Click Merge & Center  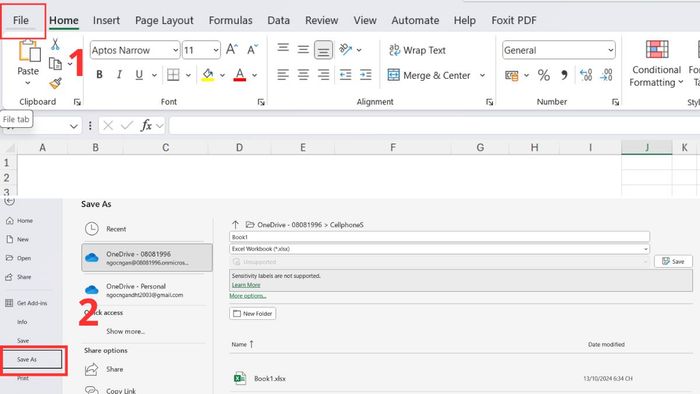429,75
